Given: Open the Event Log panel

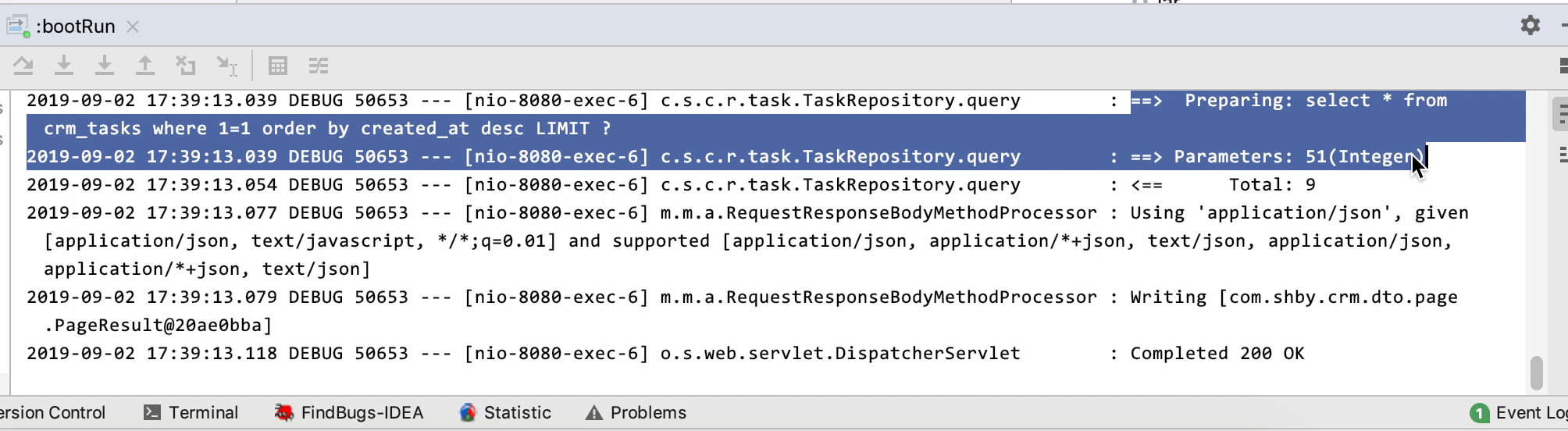Looking at the screenshot, I should coord(1519,413).
